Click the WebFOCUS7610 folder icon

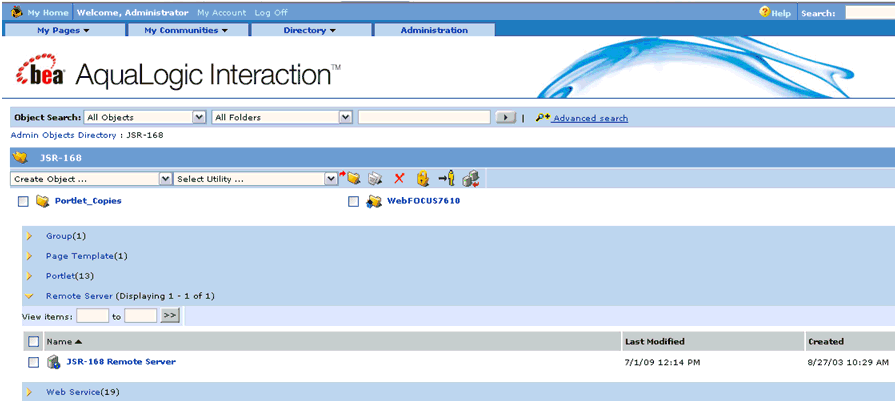374,201
